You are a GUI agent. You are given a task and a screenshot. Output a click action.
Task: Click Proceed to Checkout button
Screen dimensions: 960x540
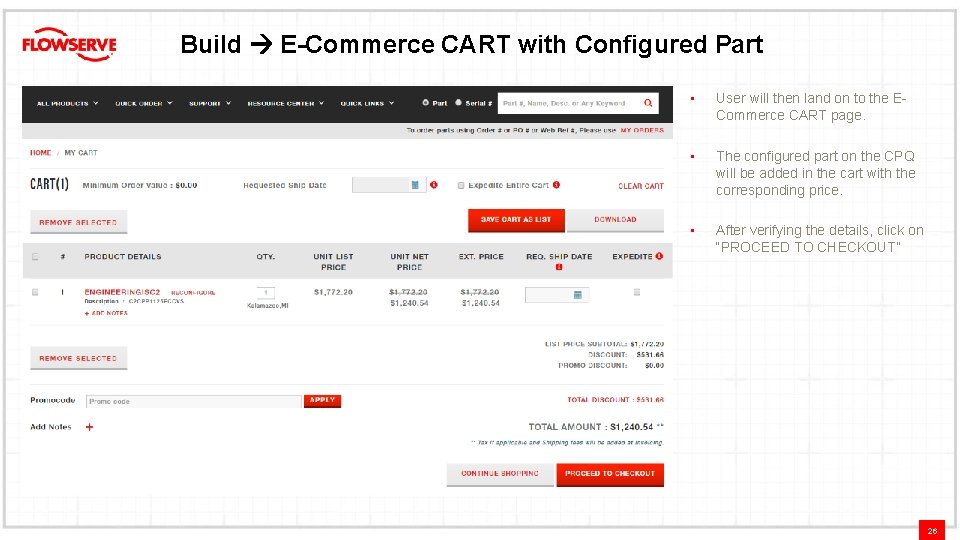(x=610, y=474)
